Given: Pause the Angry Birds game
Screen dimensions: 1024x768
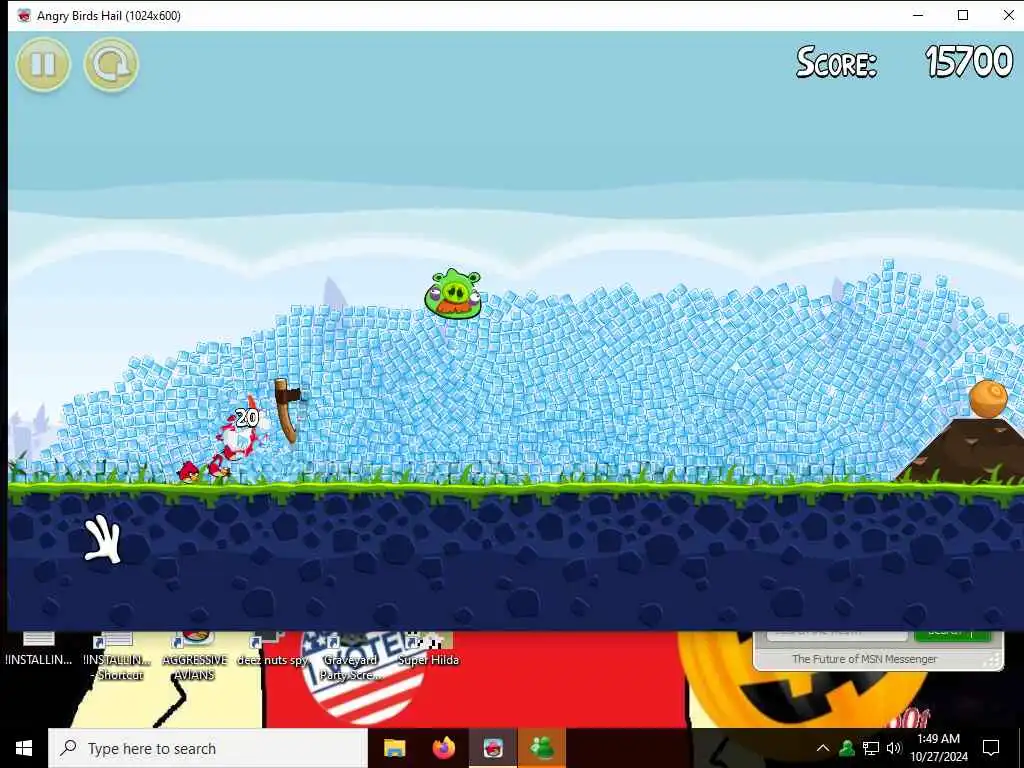Looking at the screenshot, I should [43, 64].
